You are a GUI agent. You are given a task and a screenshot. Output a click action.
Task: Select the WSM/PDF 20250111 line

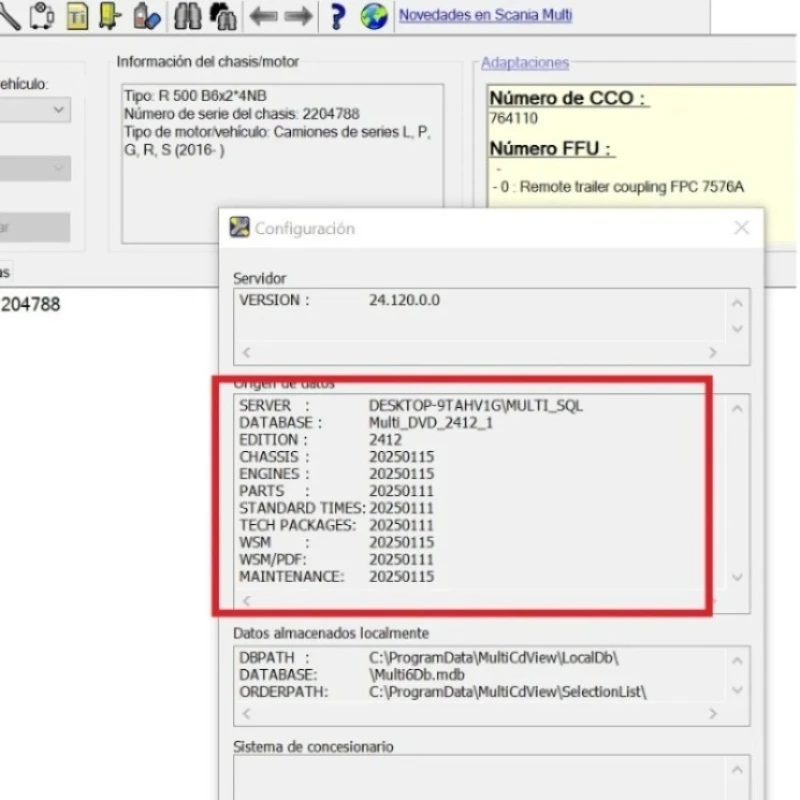[337, 560]
